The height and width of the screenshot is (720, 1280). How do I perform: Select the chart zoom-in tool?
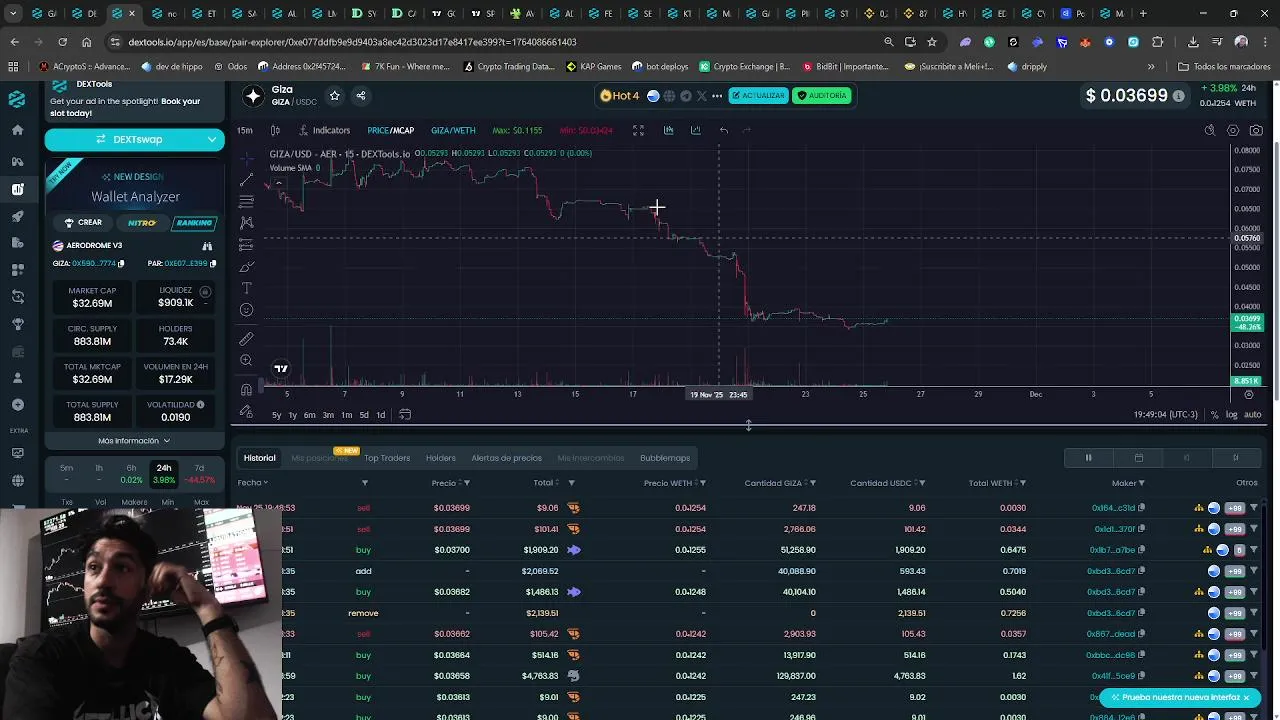coord(246,360)
